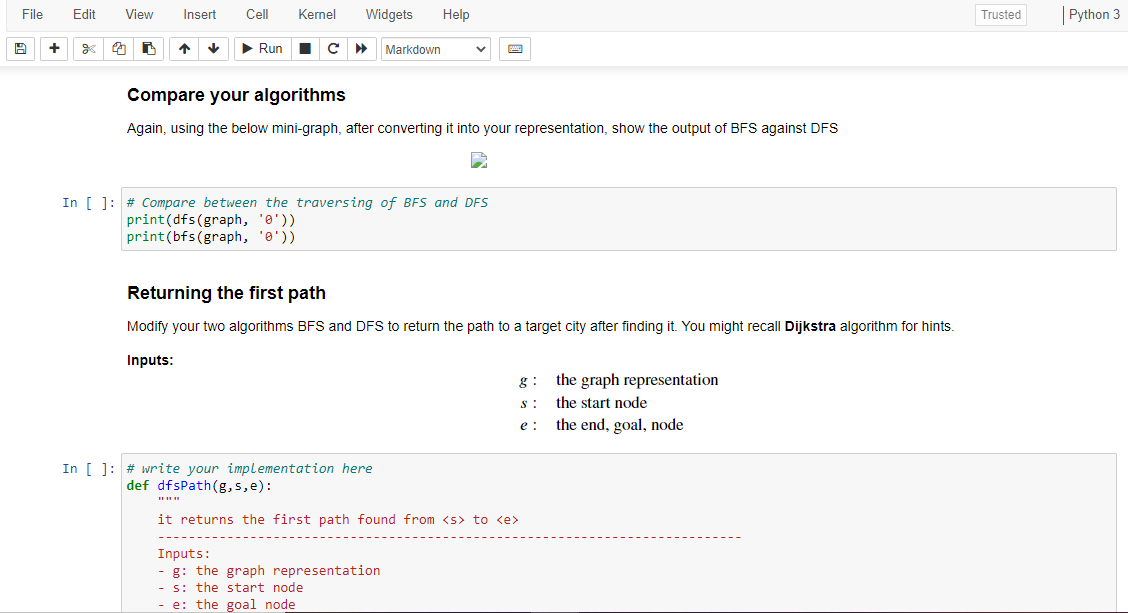Paste a cell with the clipboard icon
Image resolution: width=1128 pixels, height=613 pixels.
148,48
